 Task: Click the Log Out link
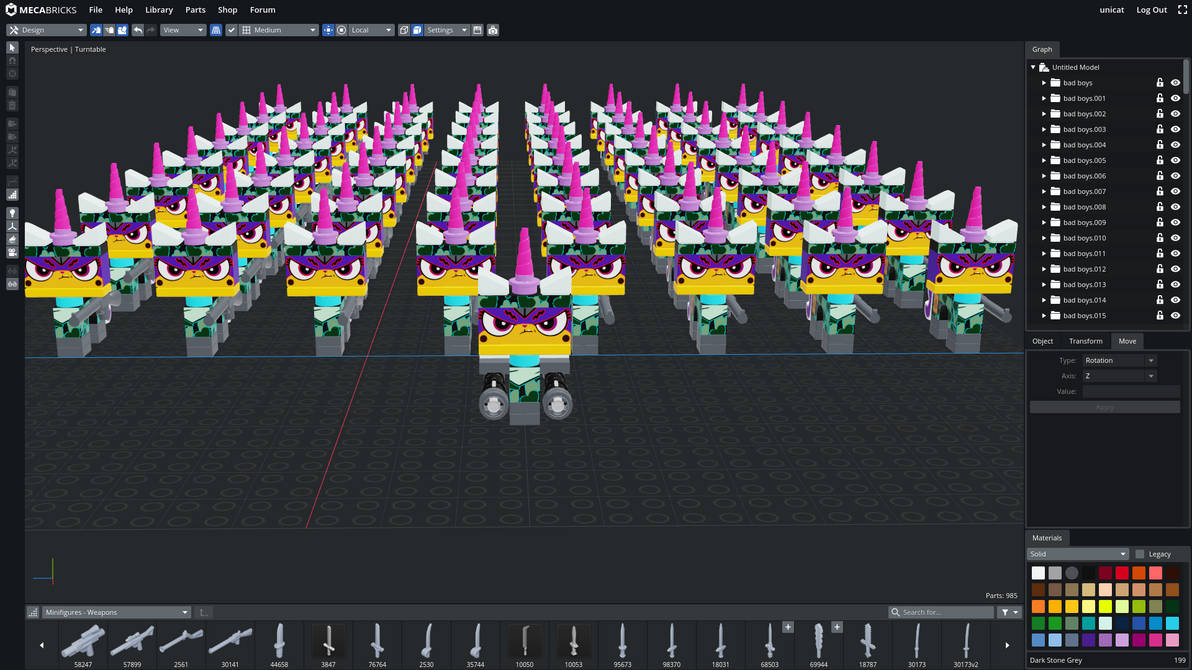(x=1151, y=10)
